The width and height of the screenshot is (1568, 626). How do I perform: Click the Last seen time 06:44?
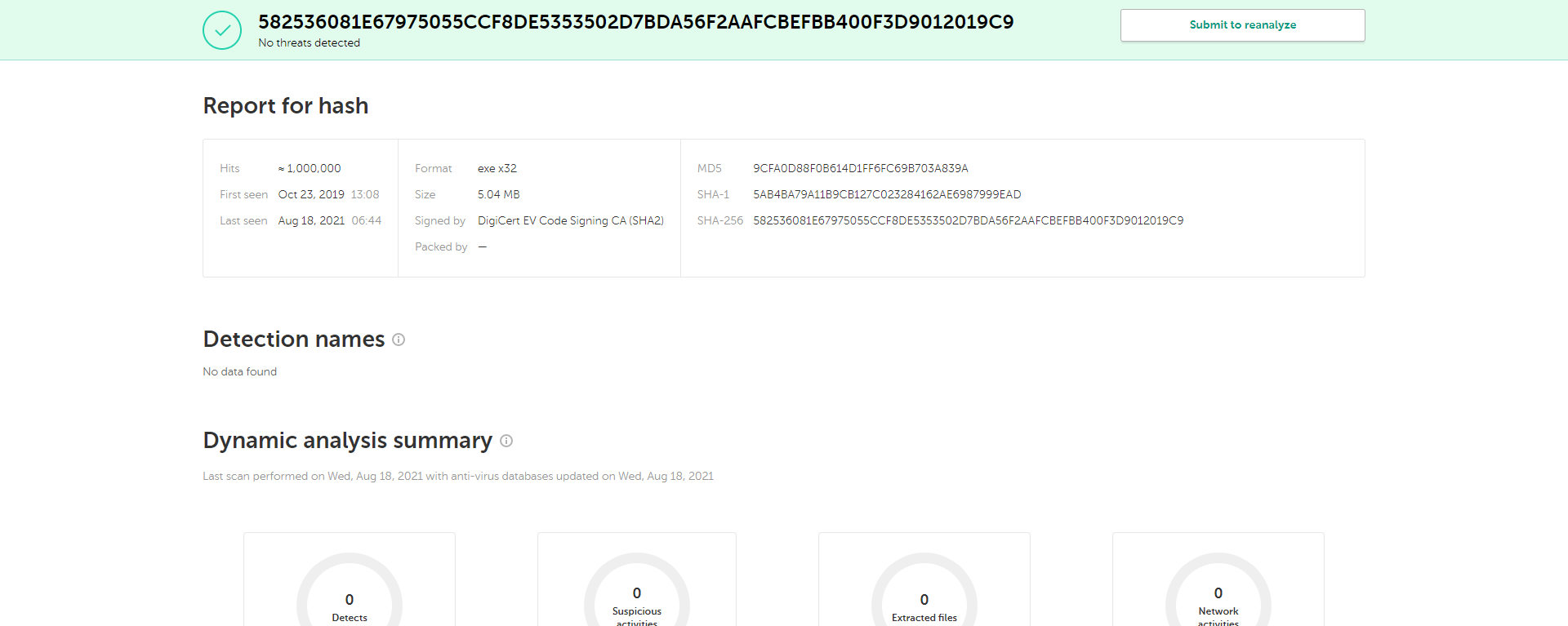click(x=367, y=220)
